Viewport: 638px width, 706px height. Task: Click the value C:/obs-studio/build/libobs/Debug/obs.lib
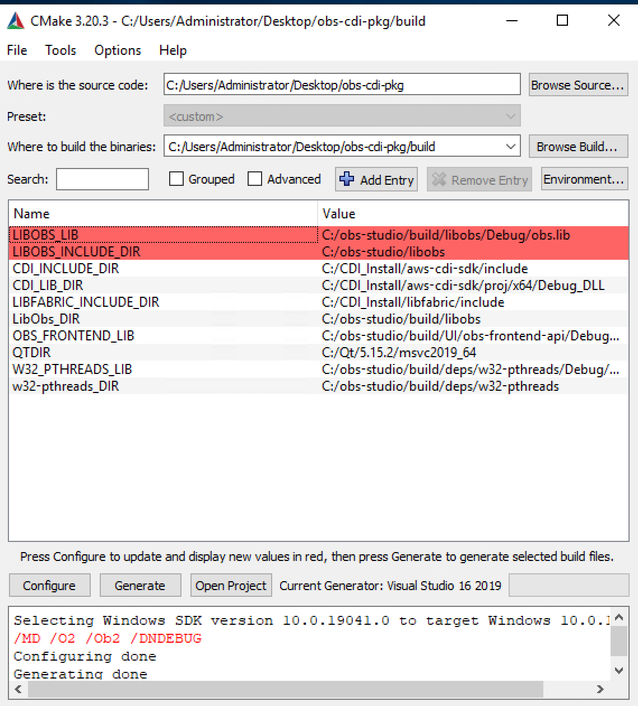coord(446,235)
